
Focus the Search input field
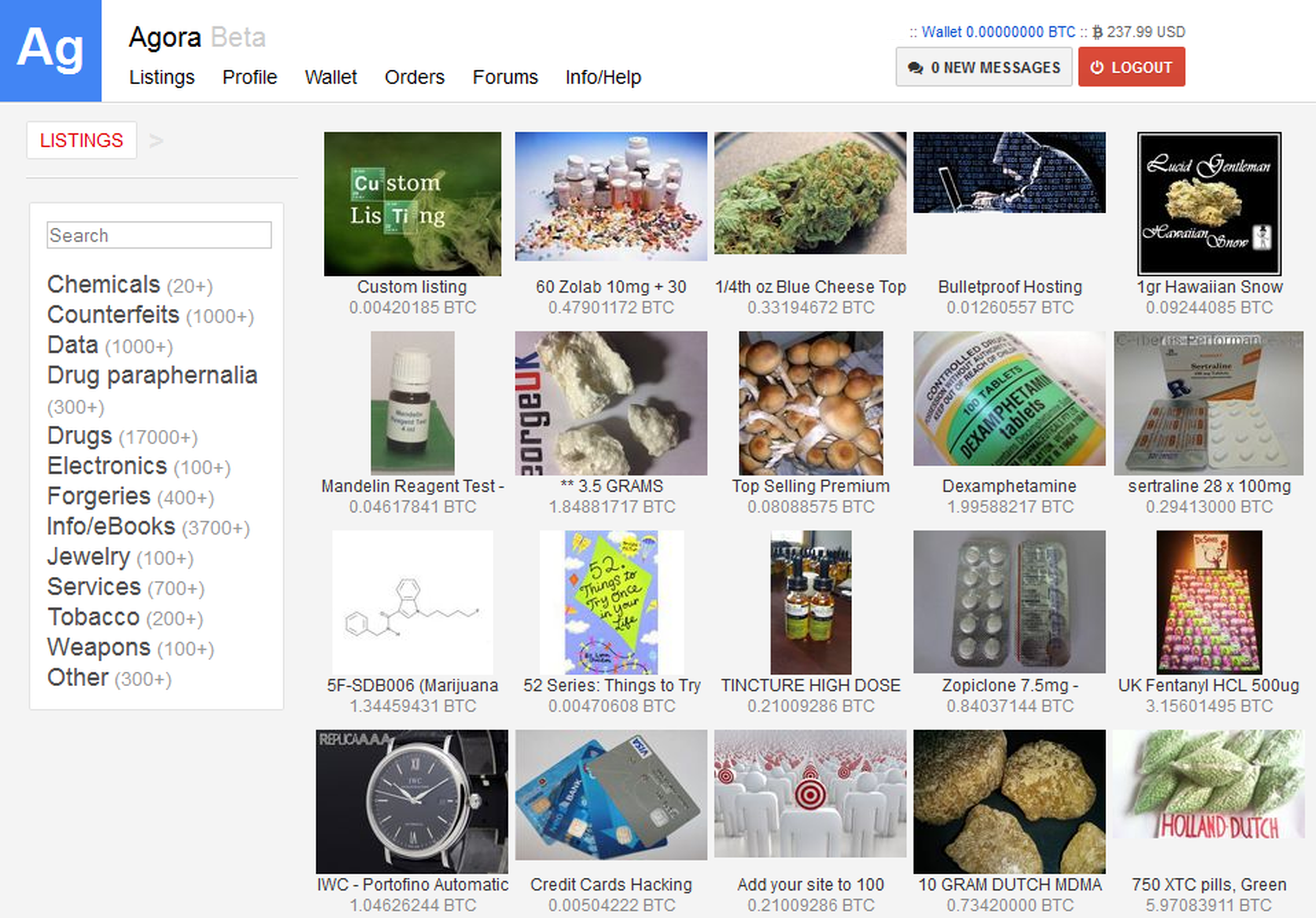coord(159,236)
